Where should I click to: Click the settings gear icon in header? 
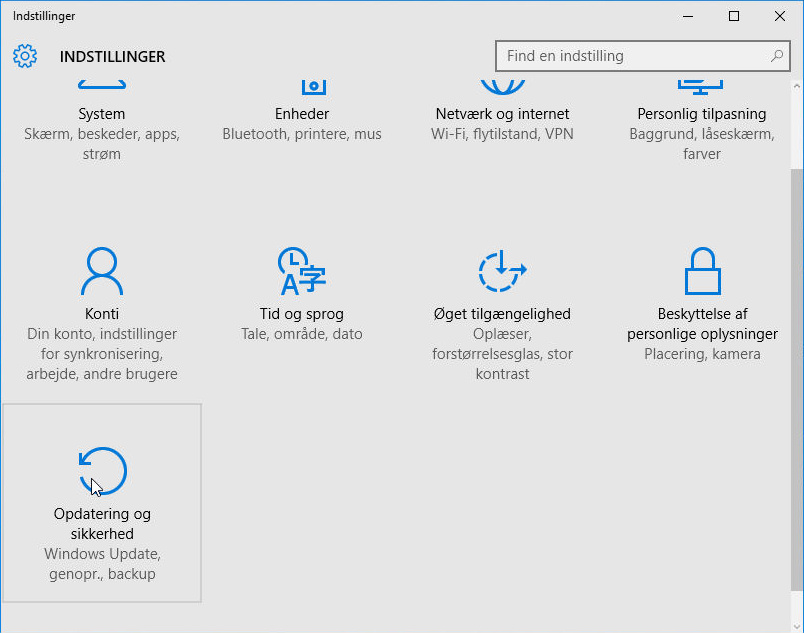pos(25,56)
